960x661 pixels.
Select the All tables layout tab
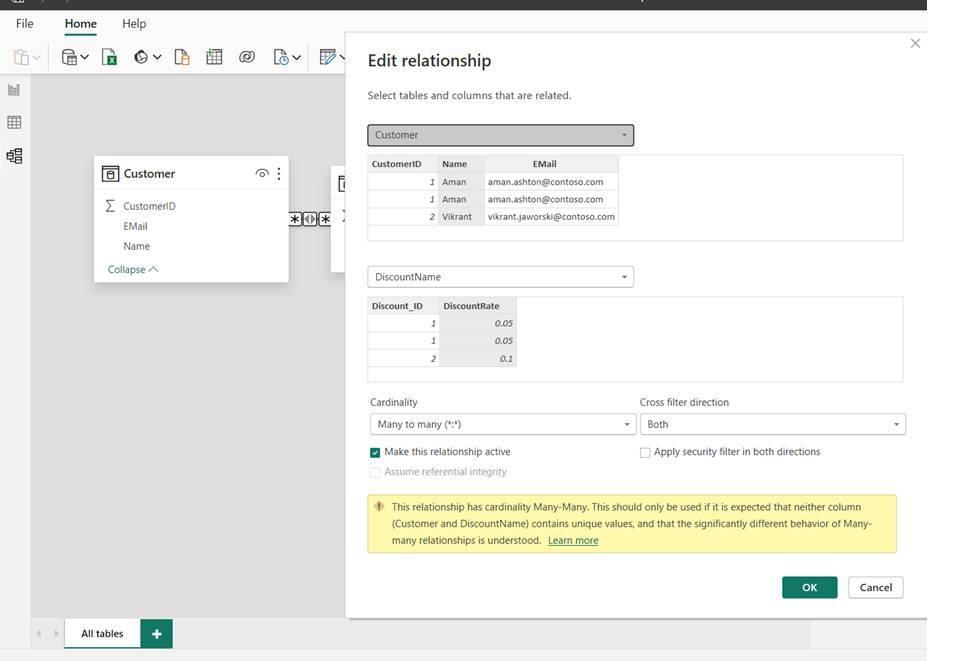point(102,633)
